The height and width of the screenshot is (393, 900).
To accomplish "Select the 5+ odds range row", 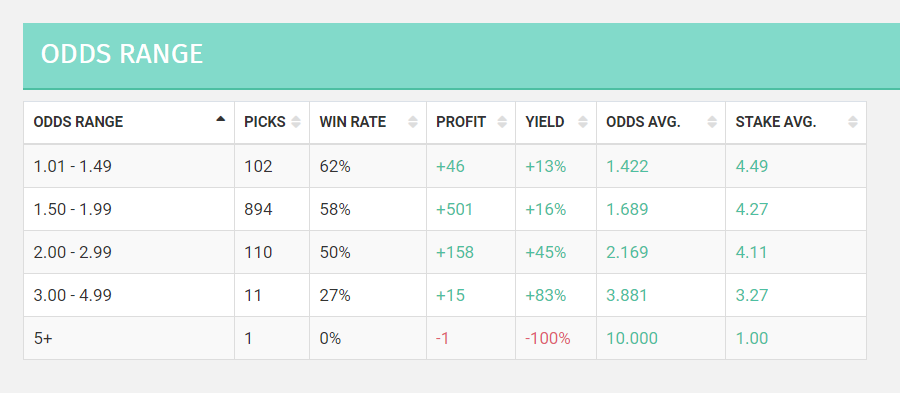I will 445,338.
